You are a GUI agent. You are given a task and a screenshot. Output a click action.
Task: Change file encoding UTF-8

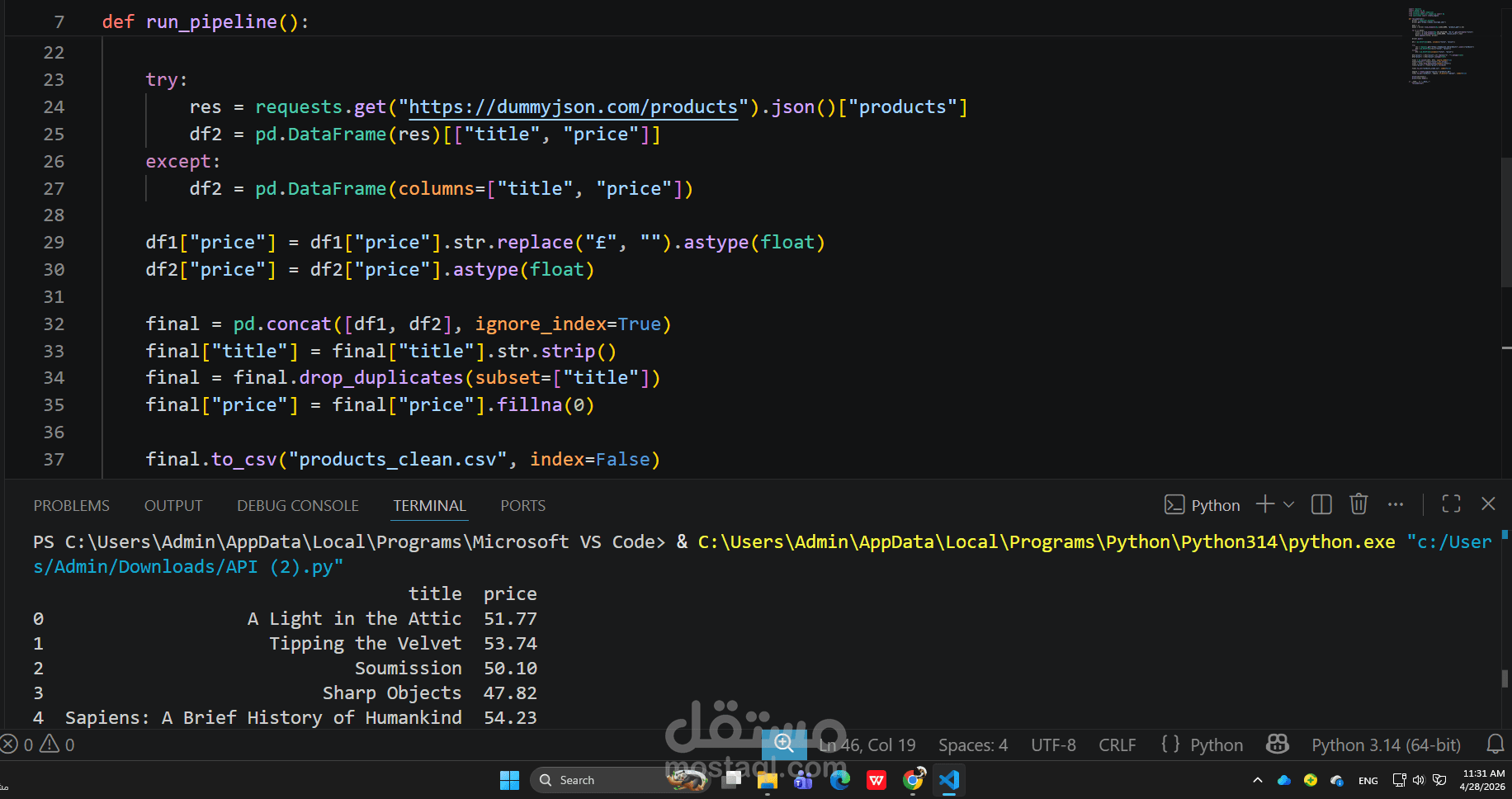tap(1053, 745)
